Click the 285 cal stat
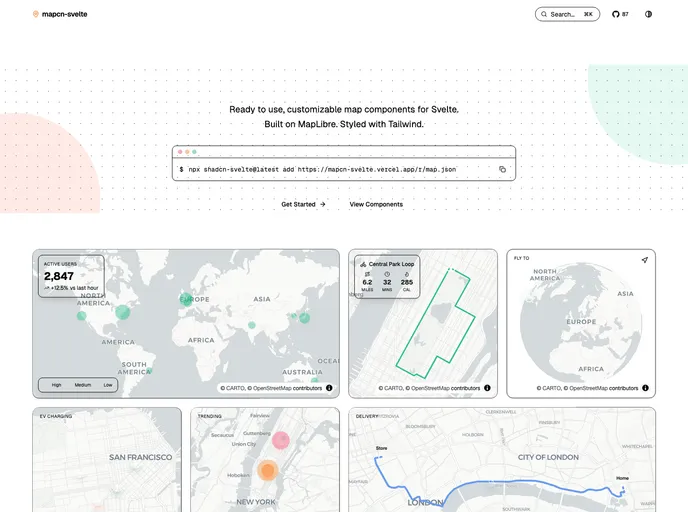 click(x=407, y=282)
